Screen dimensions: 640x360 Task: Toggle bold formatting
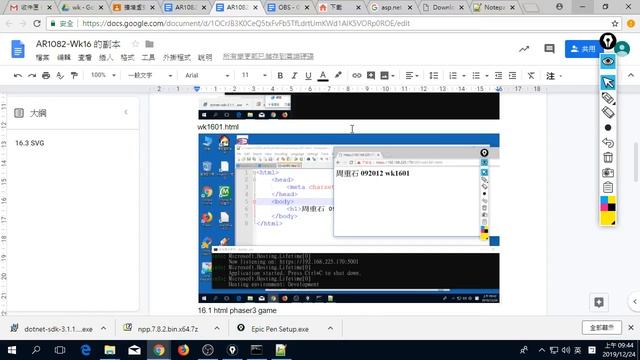pyautogui.click(x=280, y=76)
